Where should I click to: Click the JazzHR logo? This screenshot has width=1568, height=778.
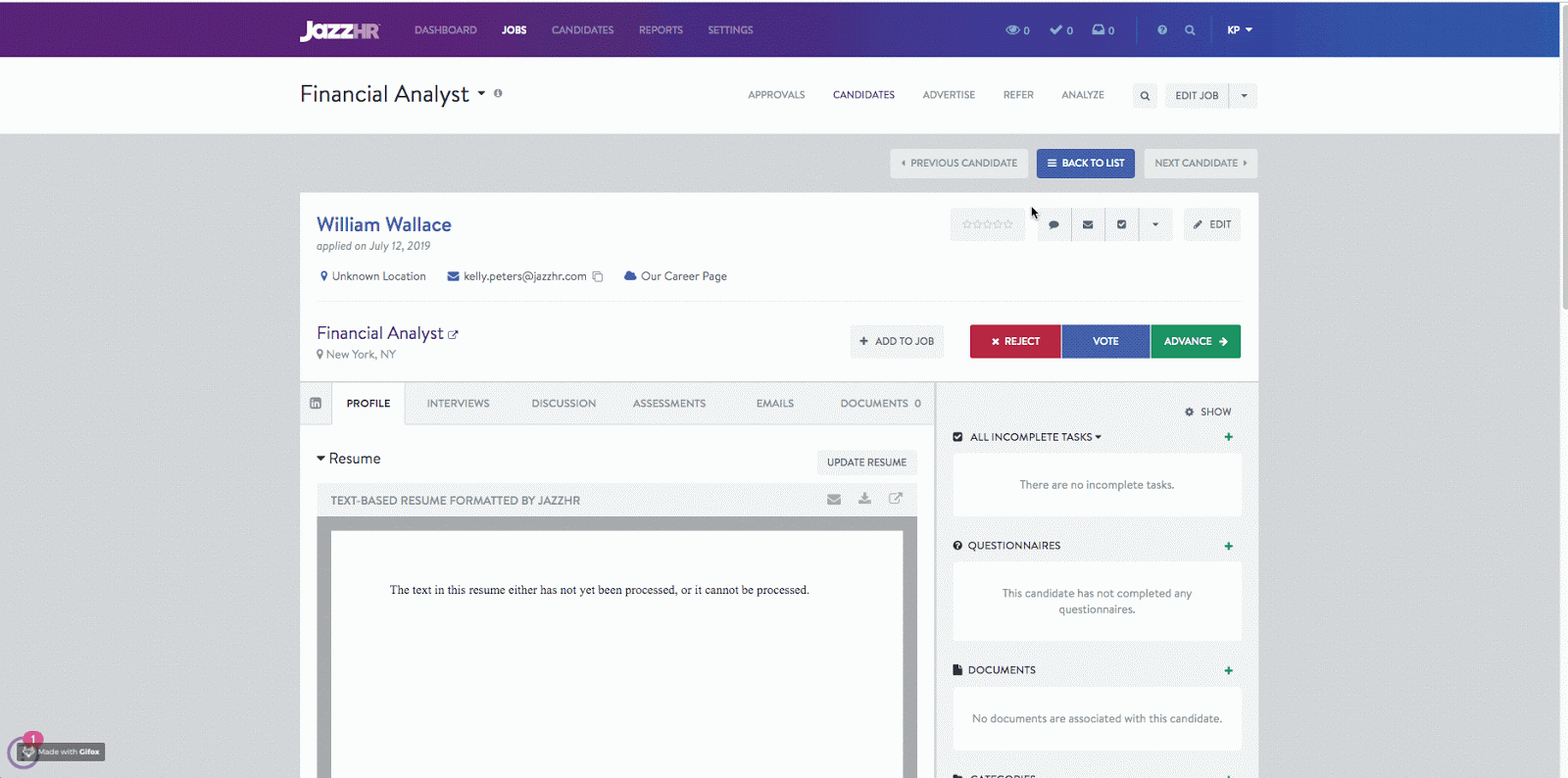pyautogui.click(x=339, y=30)
